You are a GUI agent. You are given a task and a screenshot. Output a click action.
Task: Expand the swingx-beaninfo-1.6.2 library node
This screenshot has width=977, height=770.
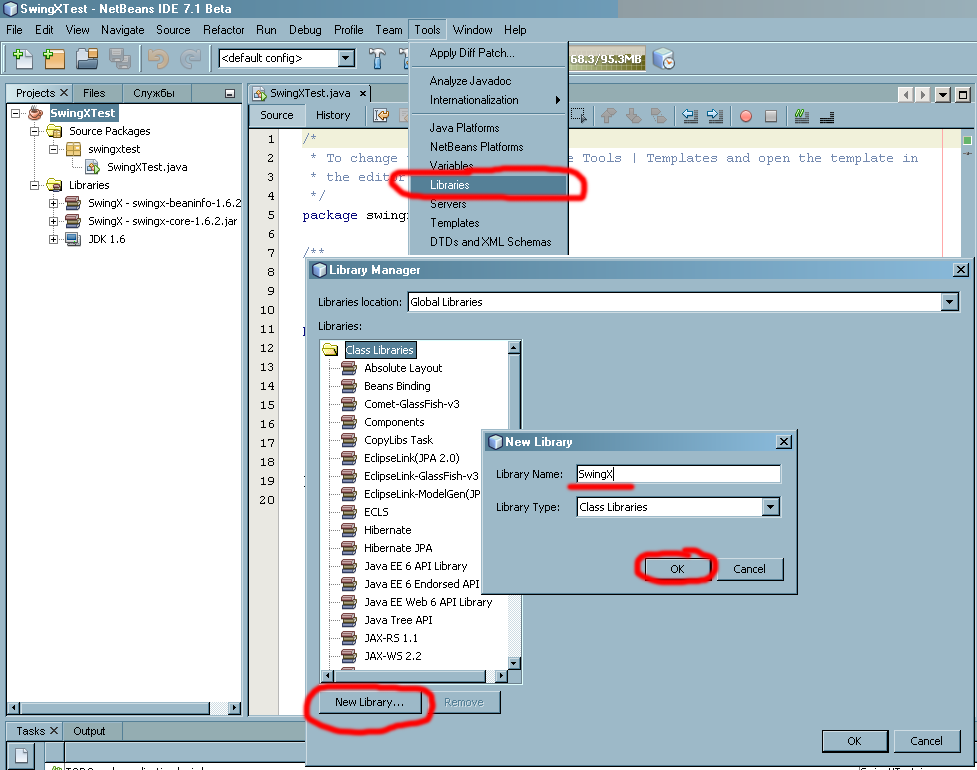54,203
